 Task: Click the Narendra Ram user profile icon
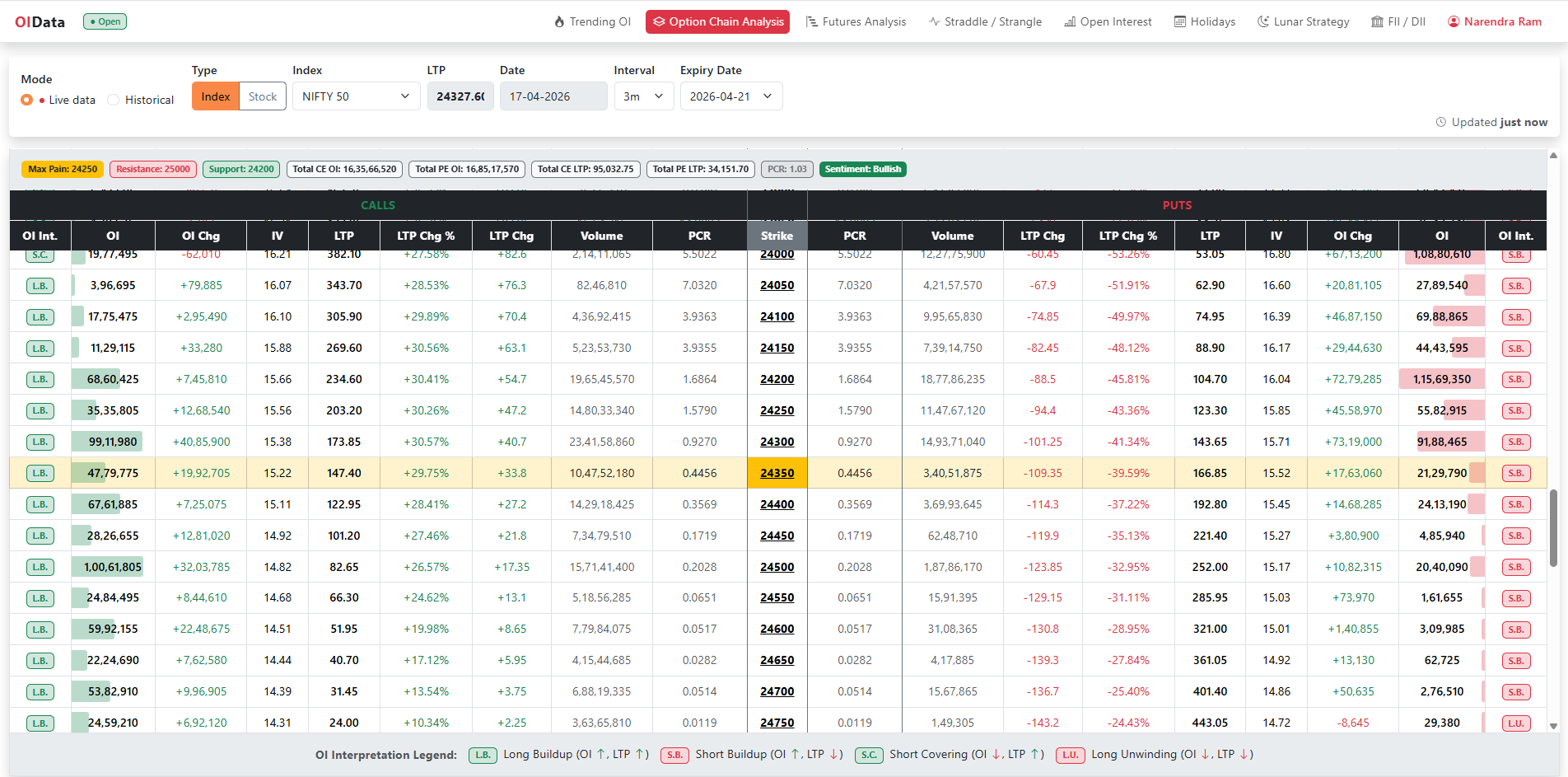pos(1454,22)
